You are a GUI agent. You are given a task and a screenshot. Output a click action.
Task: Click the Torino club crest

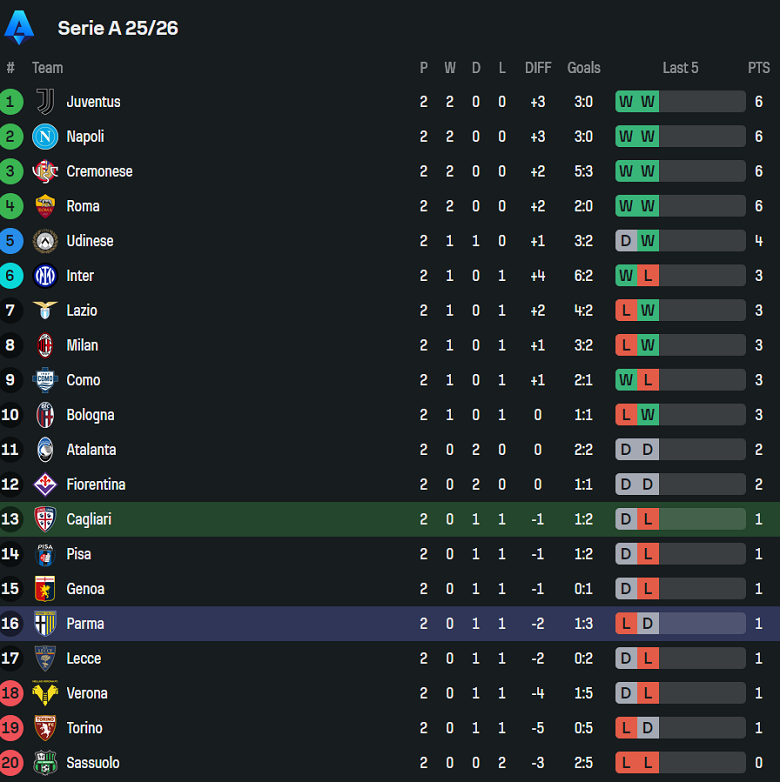[45, 728]
